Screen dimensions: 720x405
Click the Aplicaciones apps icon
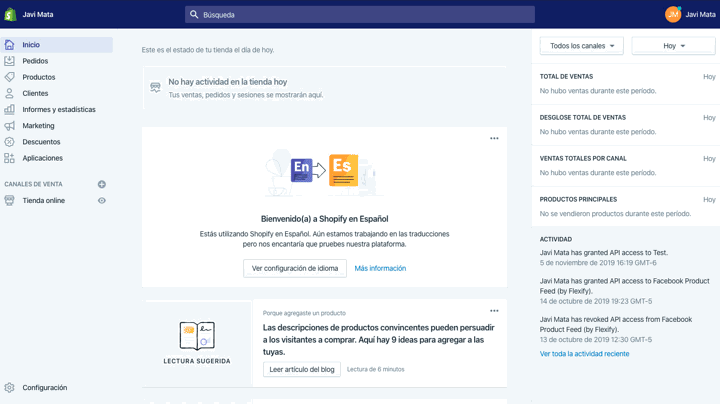tap(9, 158)
